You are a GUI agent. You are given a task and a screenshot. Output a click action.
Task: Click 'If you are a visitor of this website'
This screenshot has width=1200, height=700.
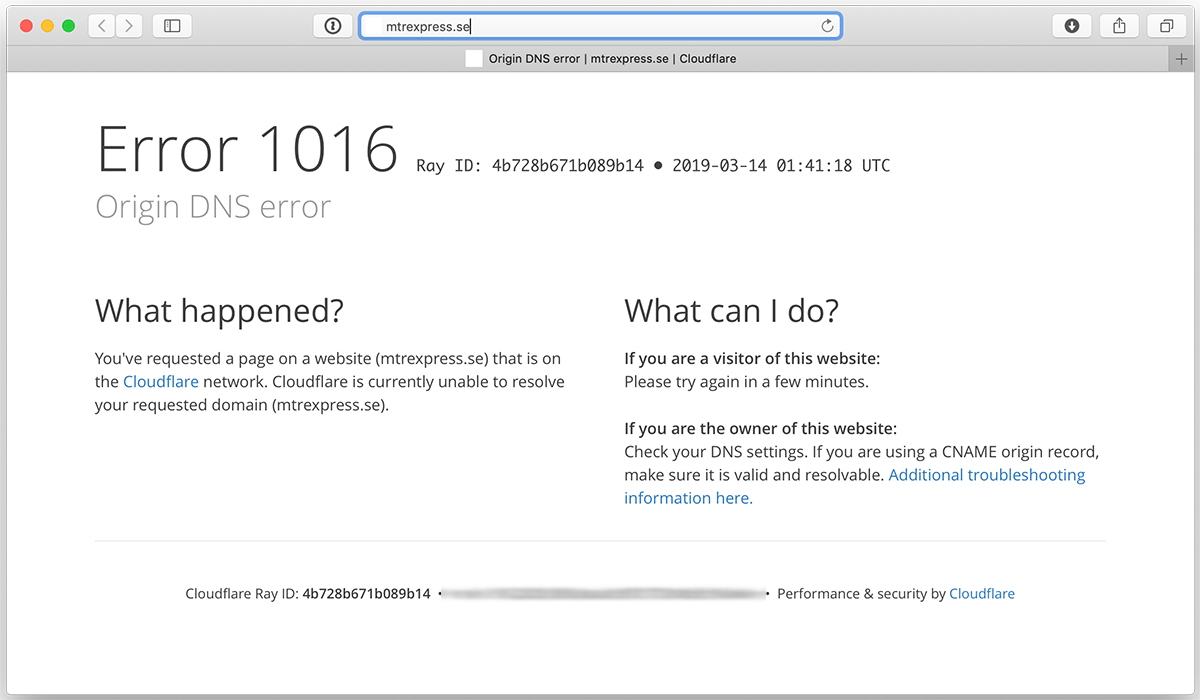(x=752, y=358)
